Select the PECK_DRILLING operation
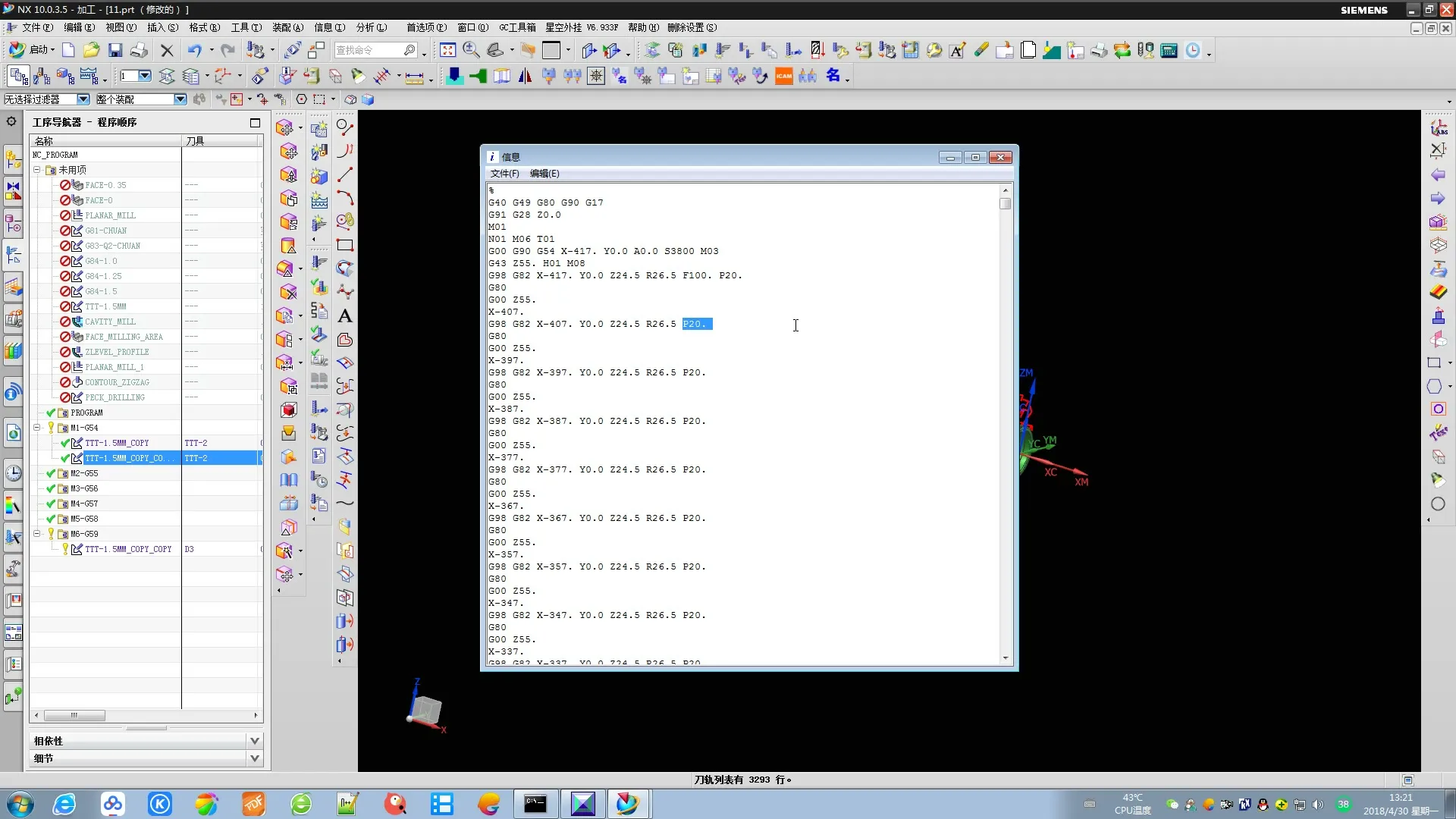Image resolution: width=1456 pixels, height=819 pixels. tap(115, 397)
